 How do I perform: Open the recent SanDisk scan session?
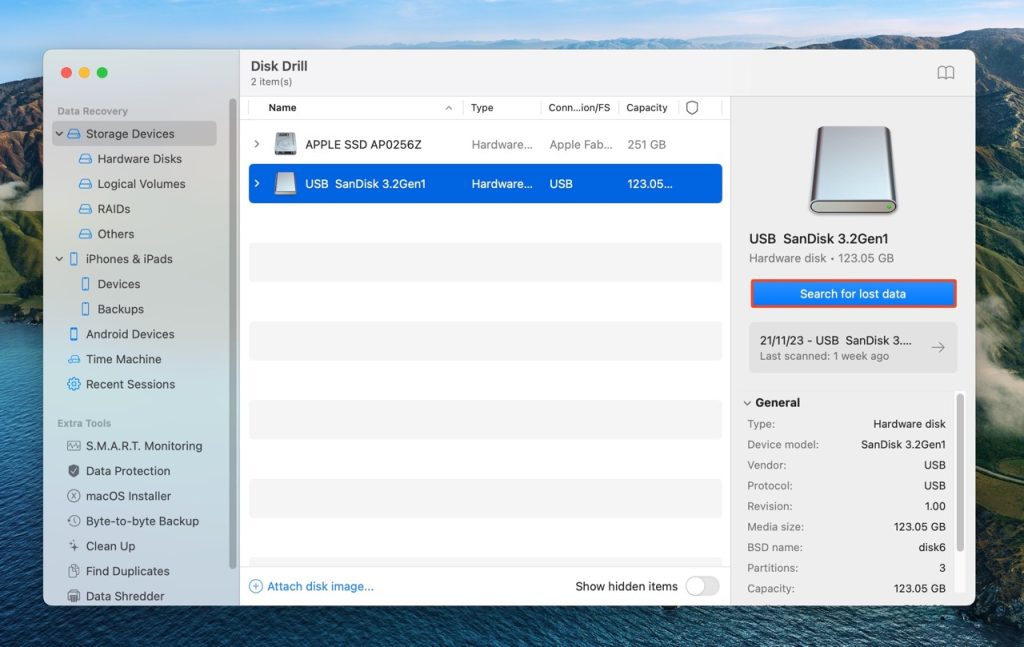852,347
